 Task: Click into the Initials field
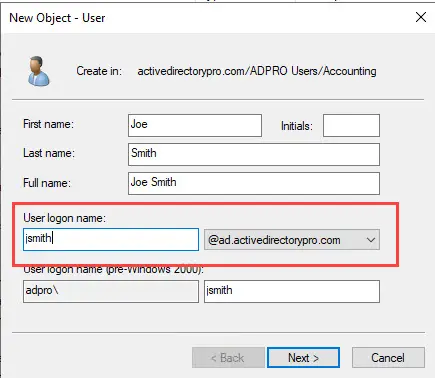coord(351,125)
